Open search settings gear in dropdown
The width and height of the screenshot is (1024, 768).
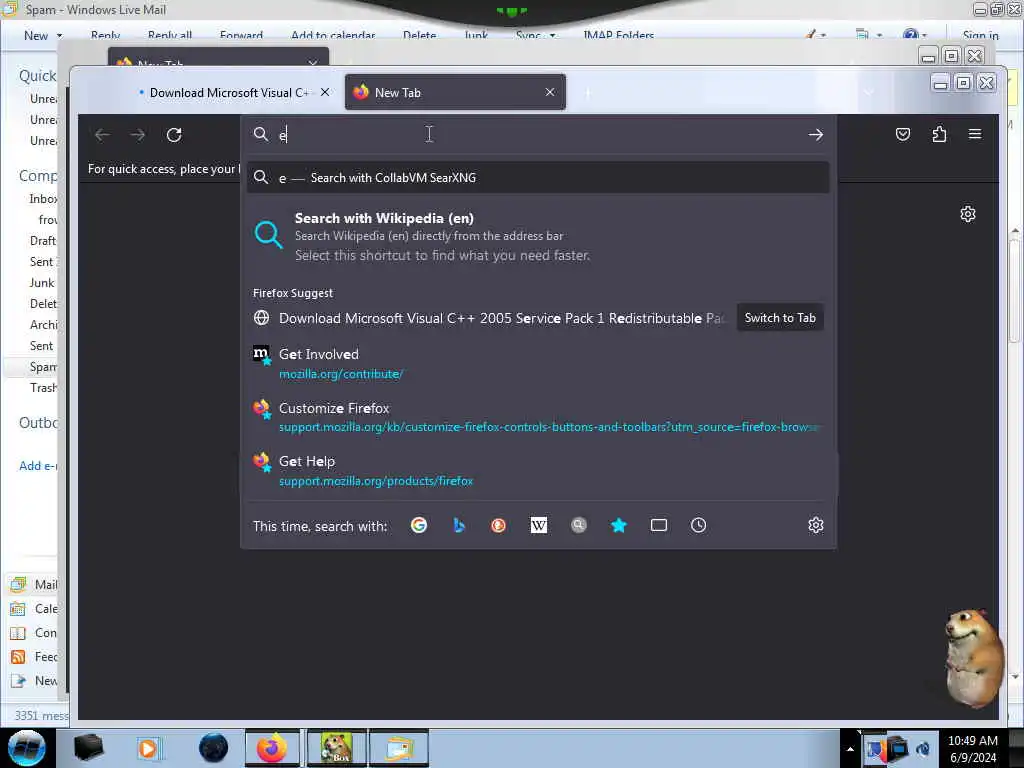[x=816, y=525]
